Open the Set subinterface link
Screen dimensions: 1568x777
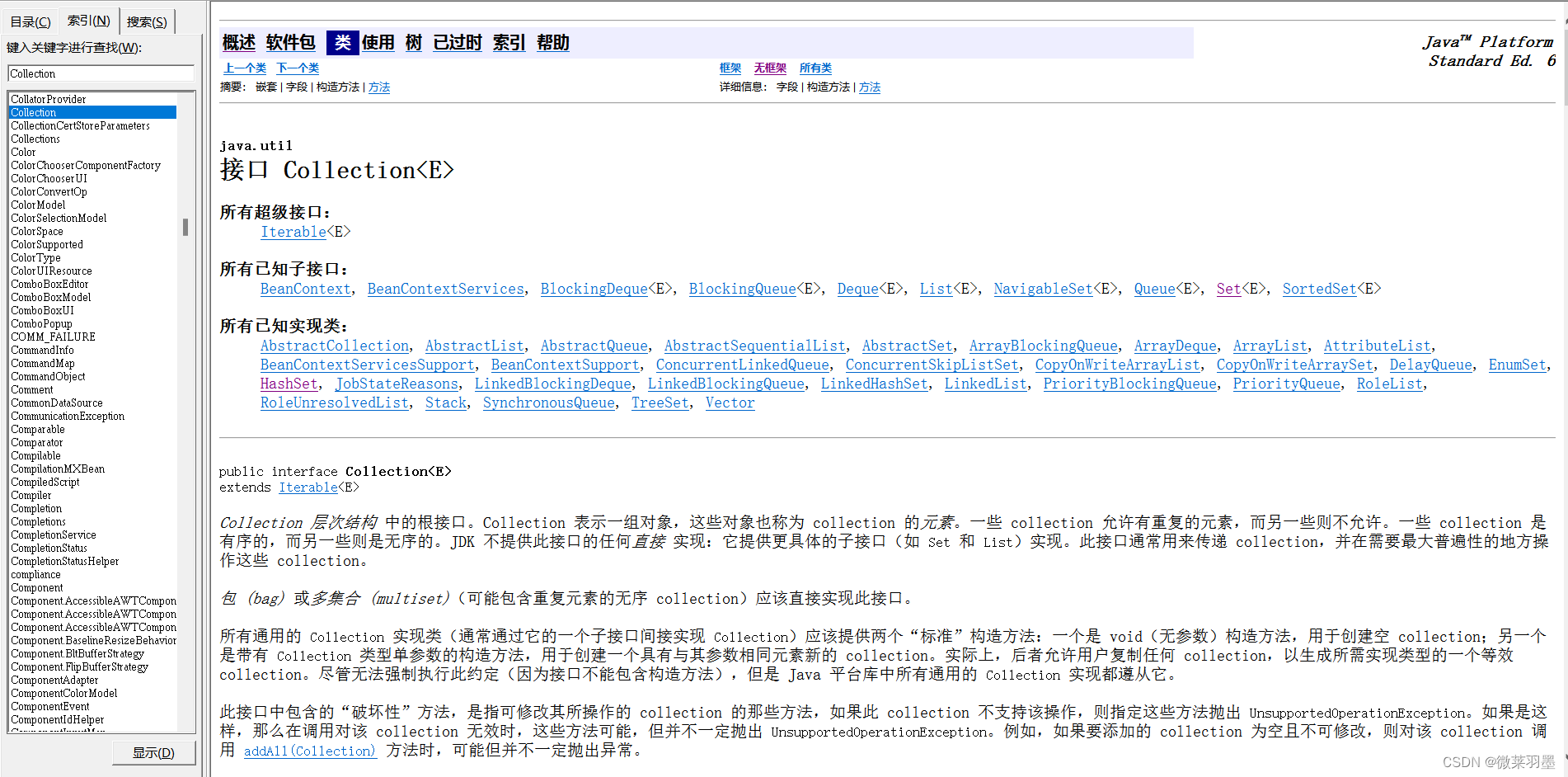pyautogui.click(x=1229, y=290)
